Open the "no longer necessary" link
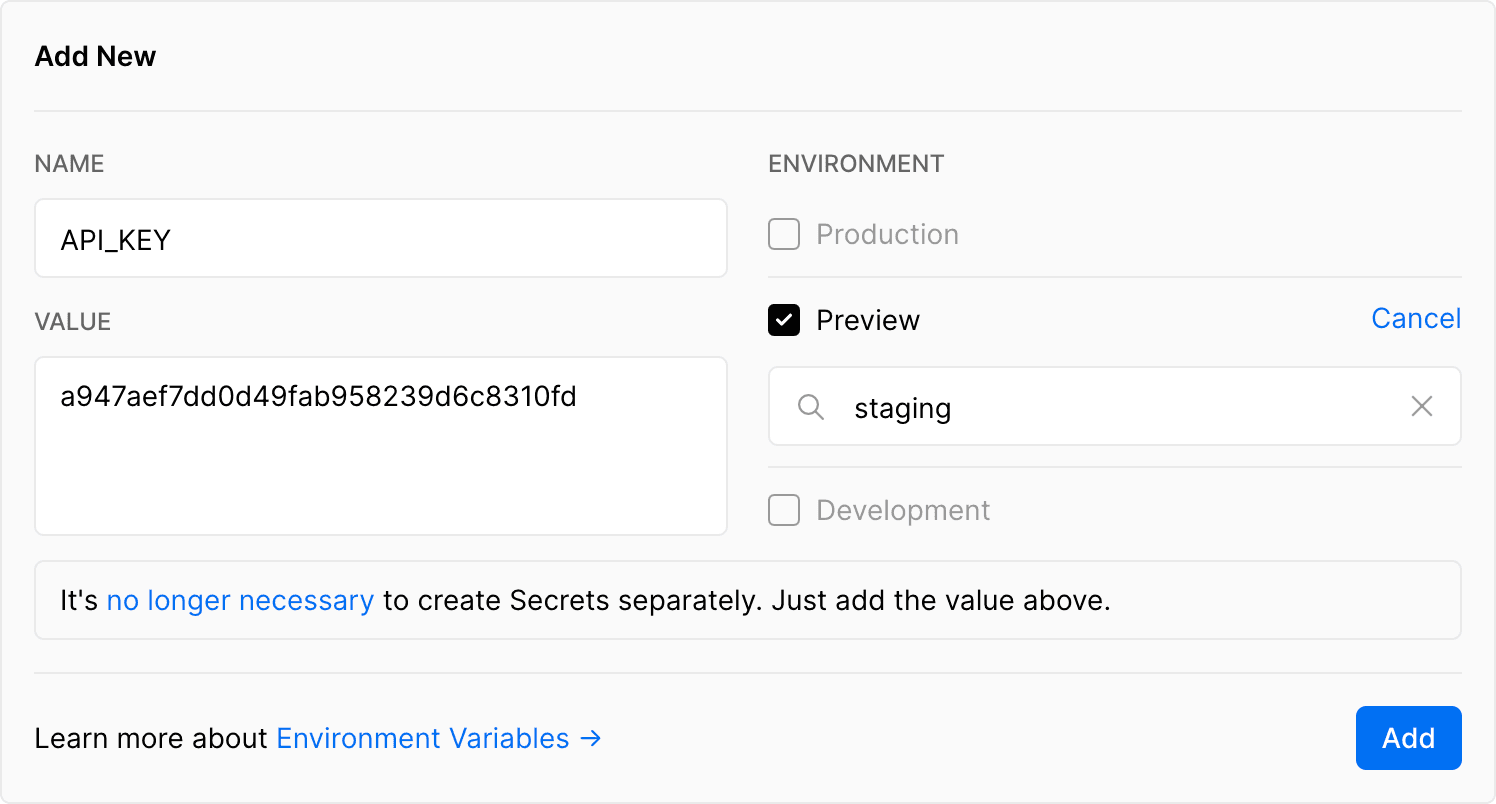The image size is (1496, 804). coord(239,600)
